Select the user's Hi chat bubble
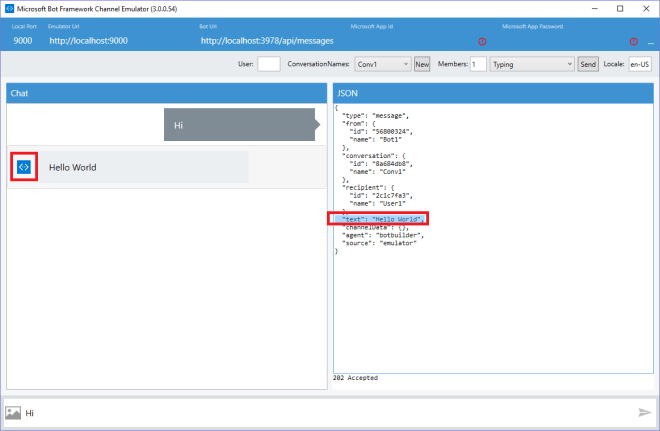660x431 pixels. tap(240, 125)
